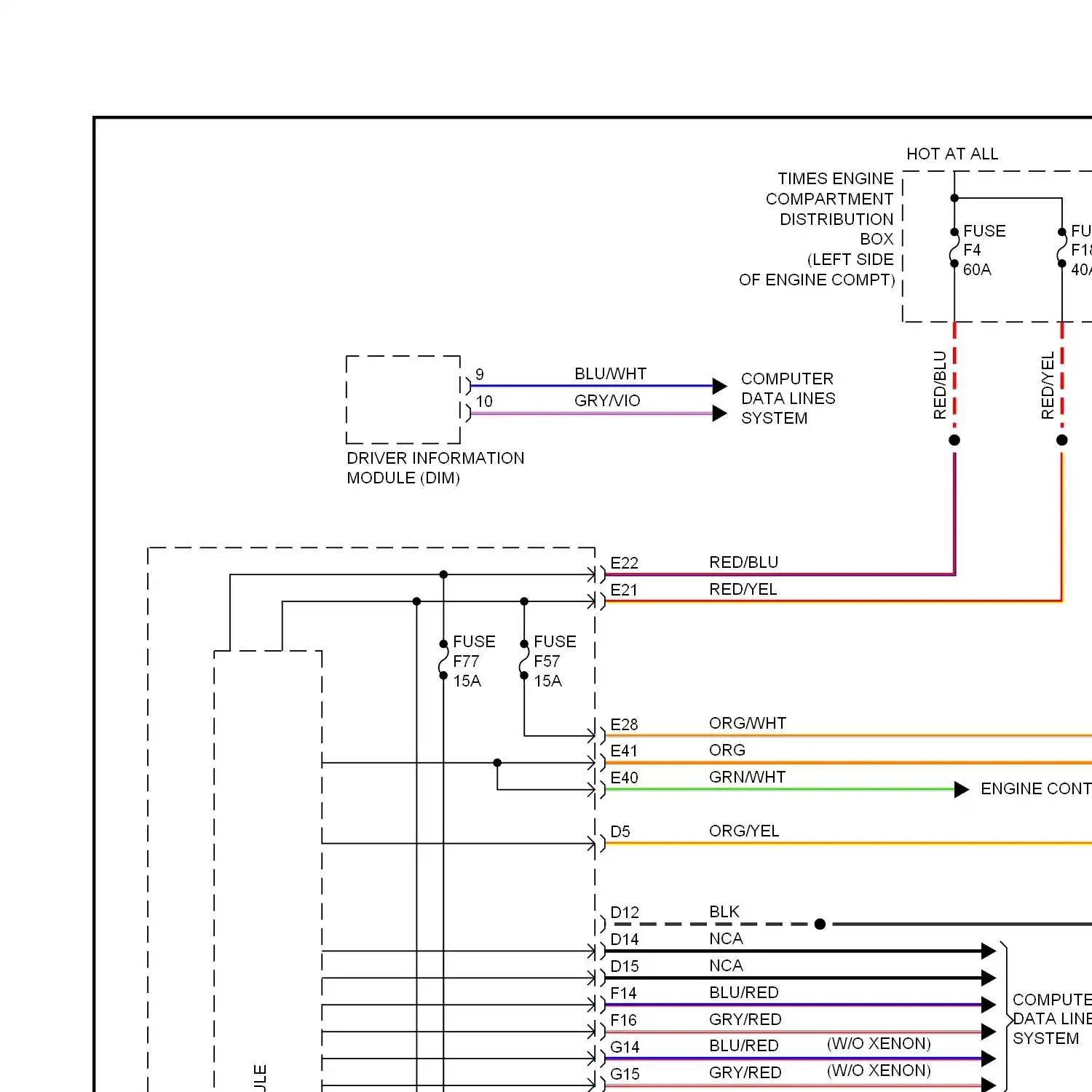
Task: Select the "ORG/YEL" wire label
Action: [x=744, y=831]
